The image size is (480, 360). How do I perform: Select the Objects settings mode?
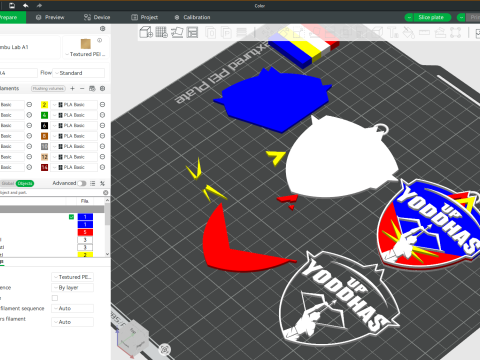25,183
